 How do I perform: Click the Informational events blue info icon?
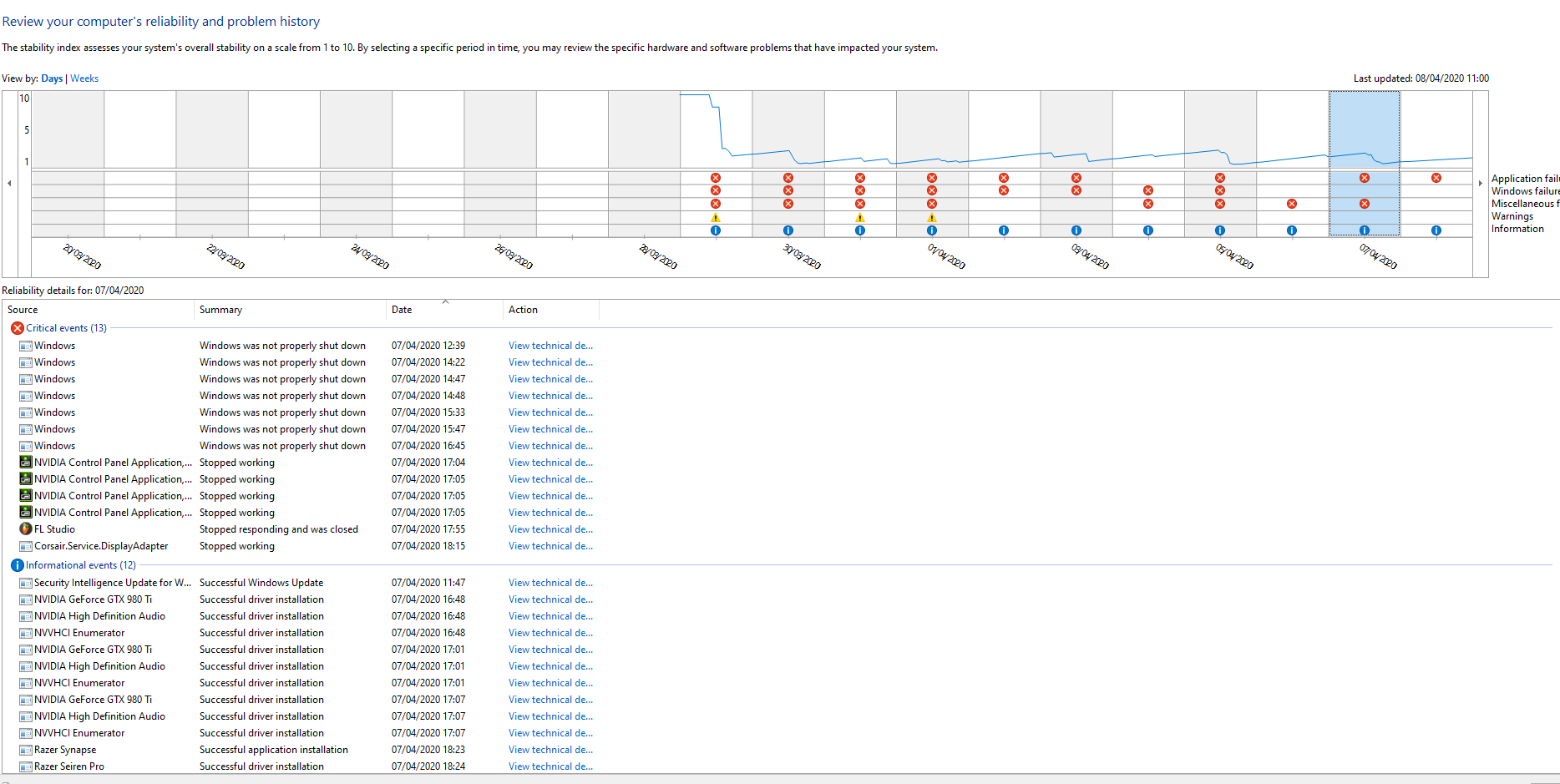pos(17,565)
